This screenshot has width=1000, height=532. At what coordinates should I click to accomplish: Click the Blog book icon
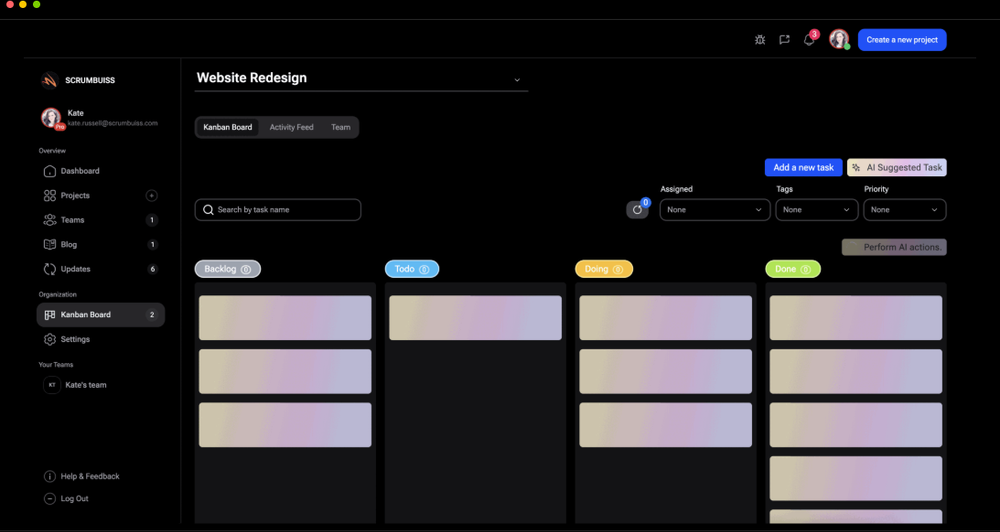[50, 244]
